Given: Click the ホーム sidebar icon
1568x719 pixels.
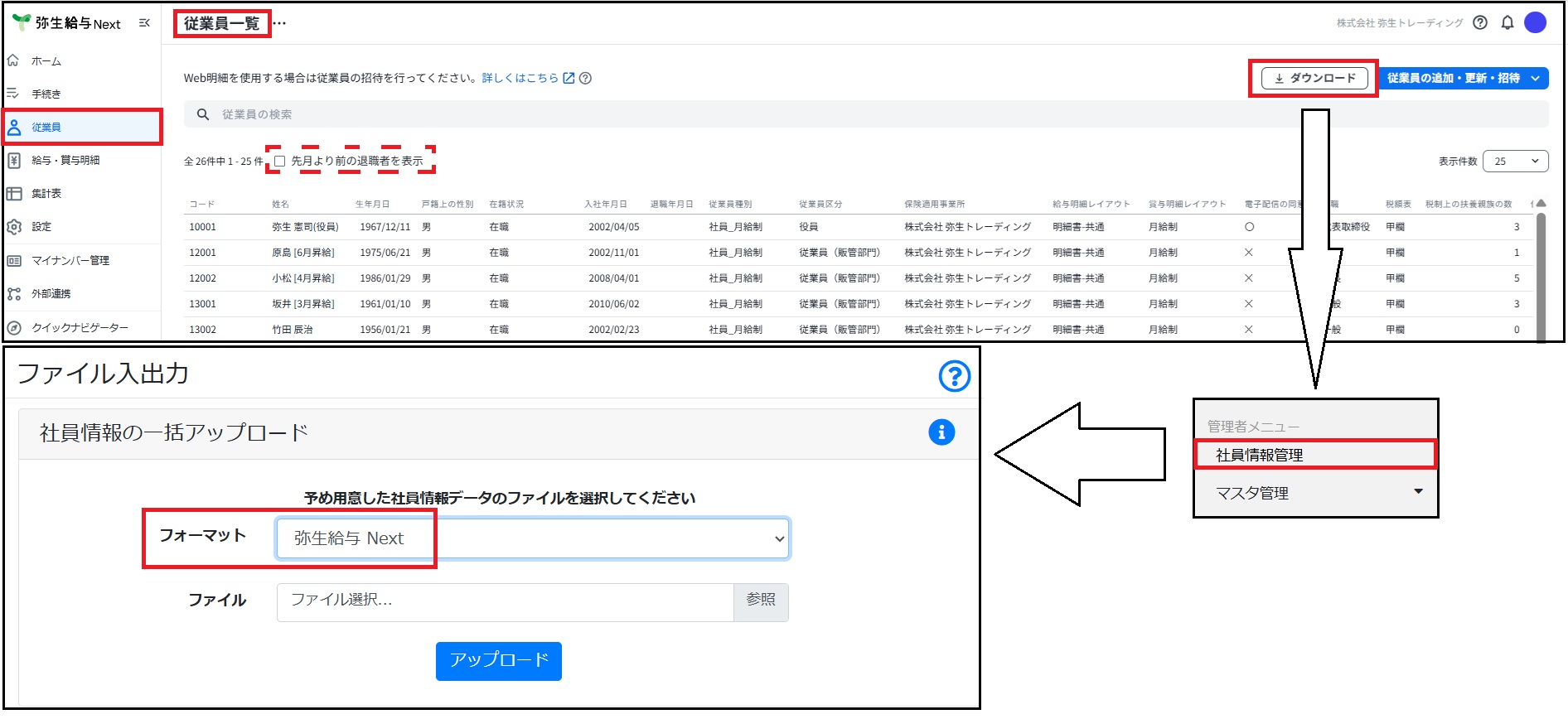Looking at the screenshot, I should click(13, 60).
